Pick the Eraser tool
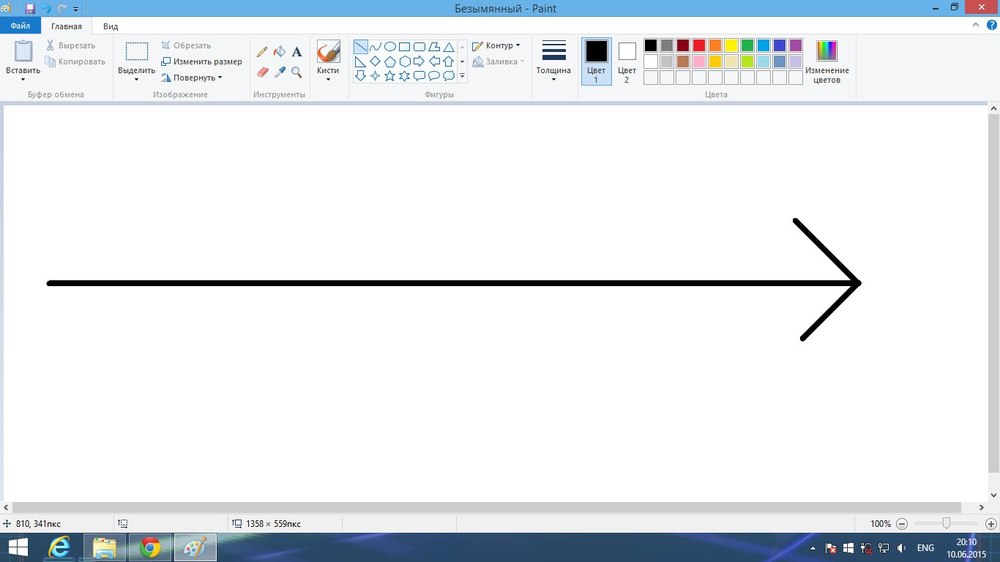This screenshot has height=562, width=1000. coord(262,72)
